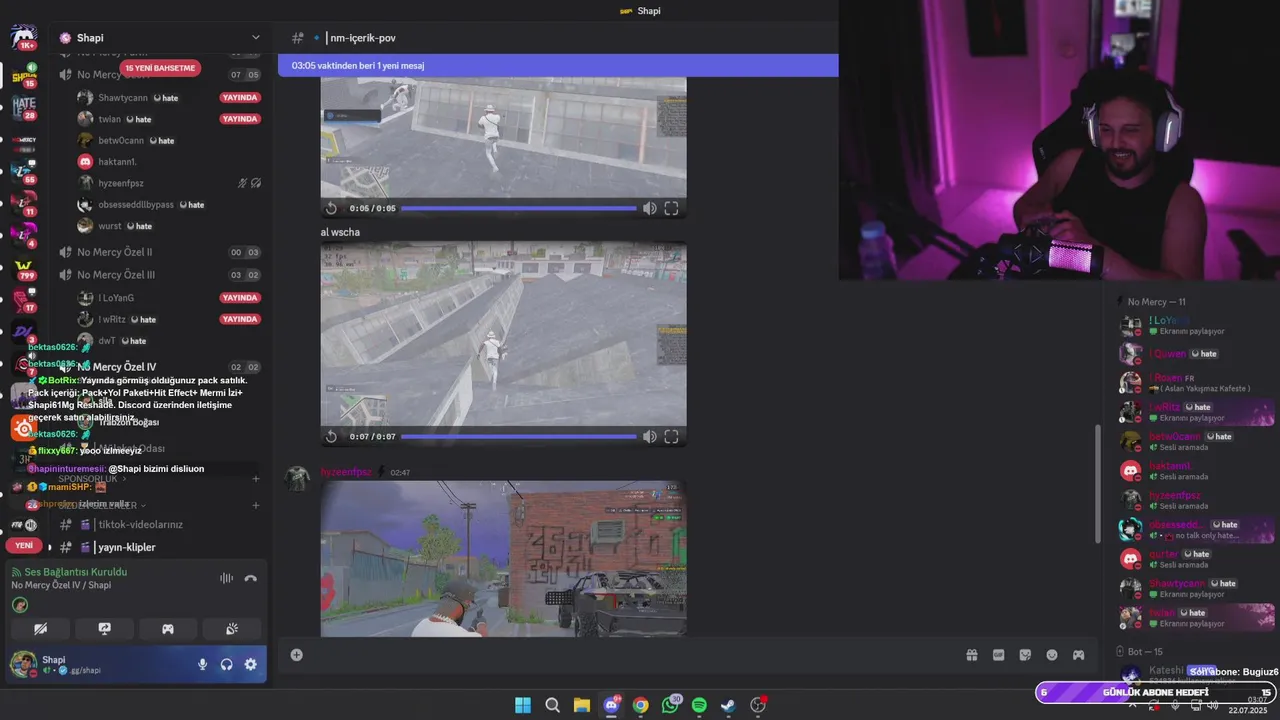Click the 15 YENİ BAHSETME pill
Screen dimensions: 1280x720
point(160,68)
